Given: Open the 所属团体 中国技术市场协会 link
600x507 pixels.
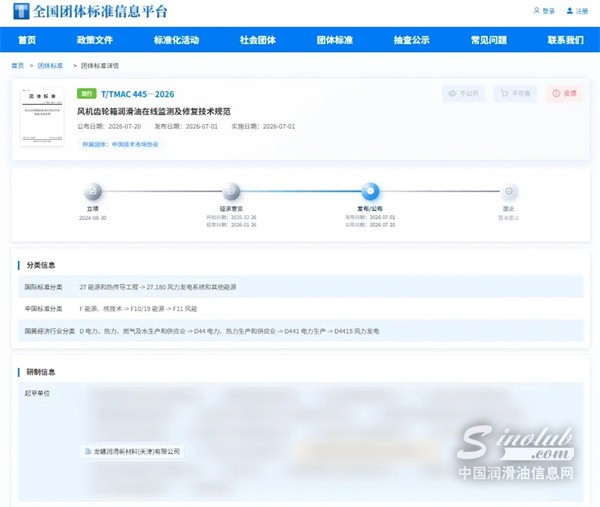Looking at the screenshot, I should click(120, 144).
